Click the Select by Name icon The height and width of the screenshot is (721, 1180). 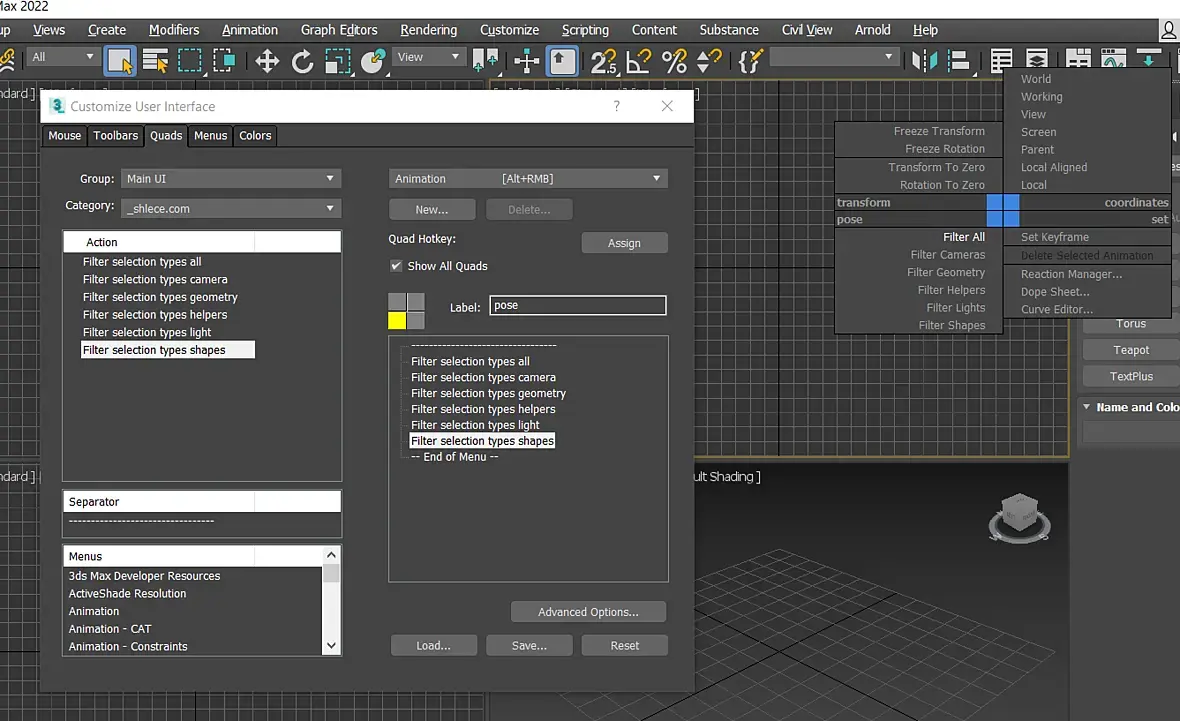pyautogui.click(x=155, y=61)
